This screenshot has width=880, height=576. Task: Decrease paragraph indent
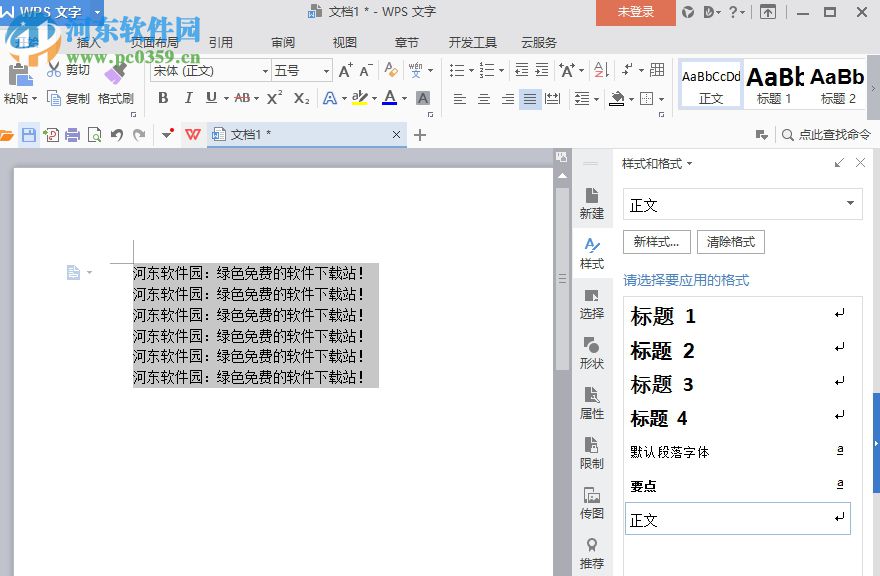521,70
